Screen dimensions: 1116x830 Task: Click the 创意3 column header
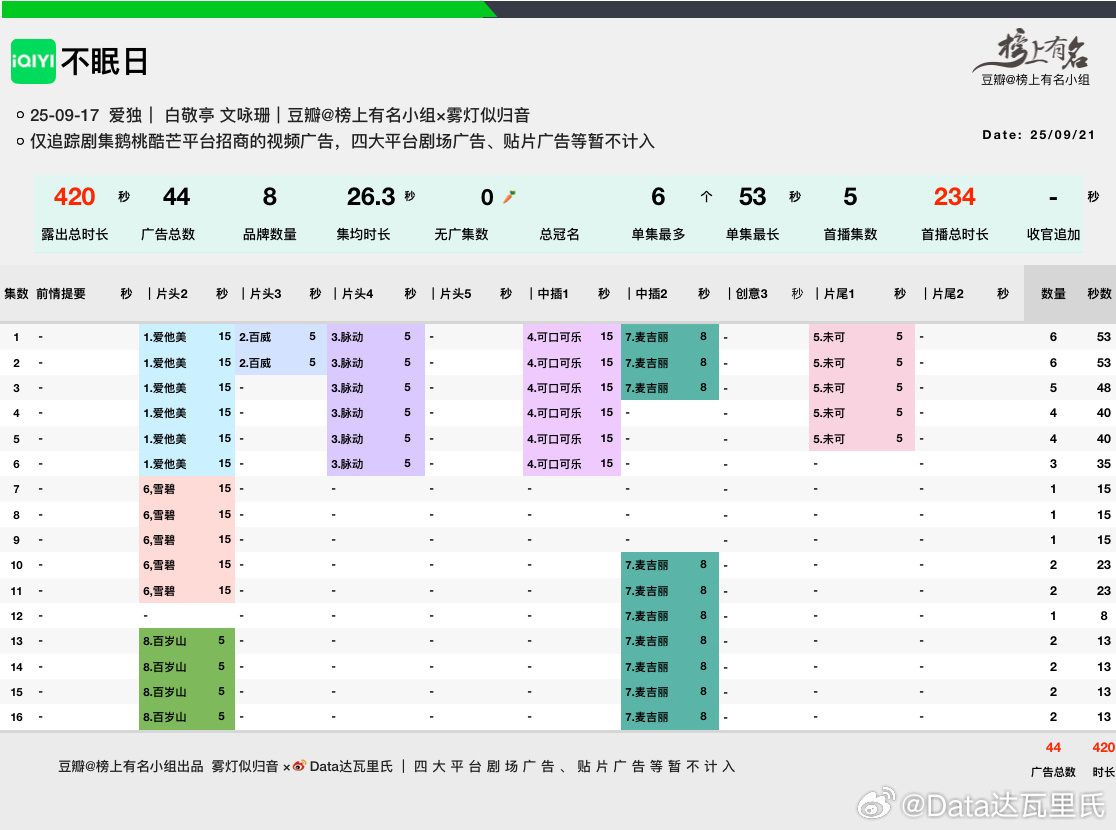(x=752, y=293)
